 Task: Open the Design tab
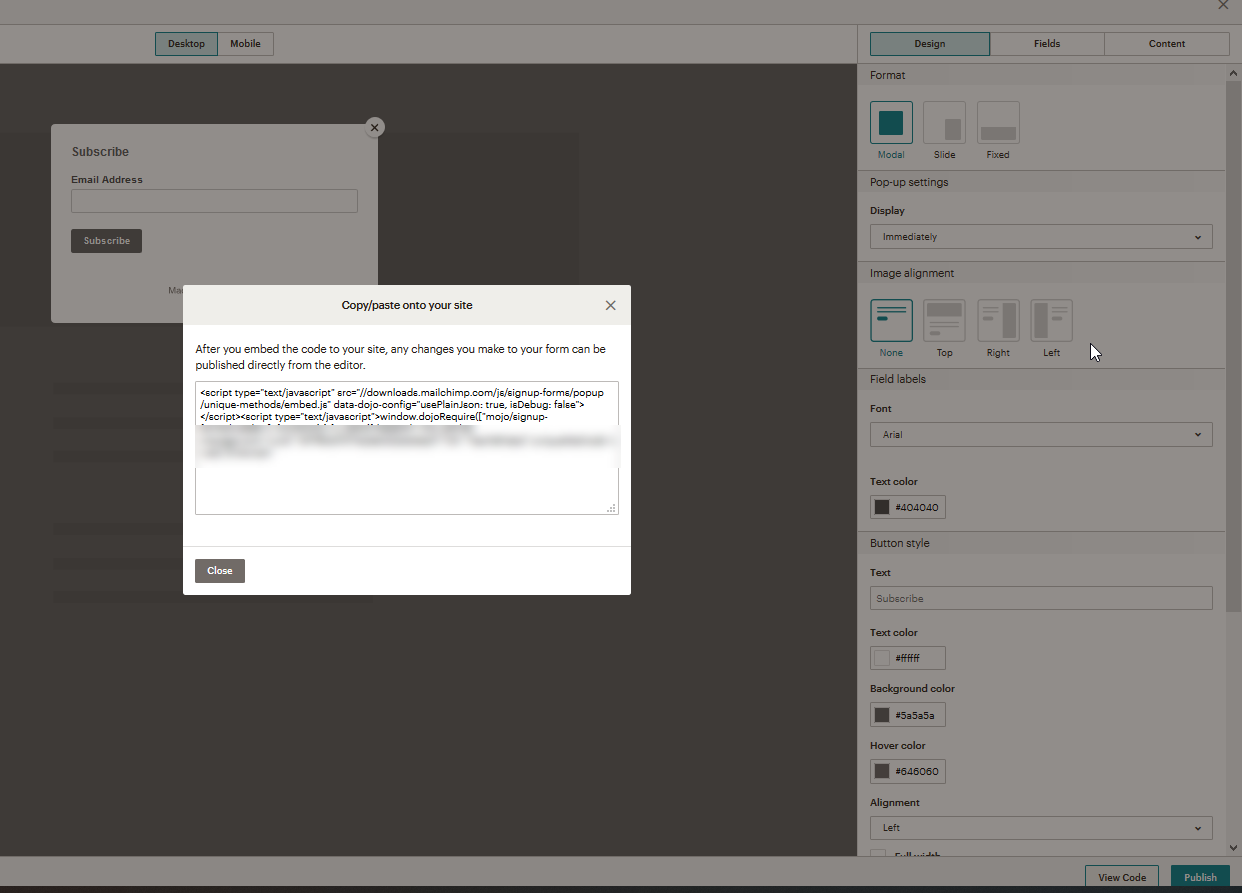click(930, 44)
